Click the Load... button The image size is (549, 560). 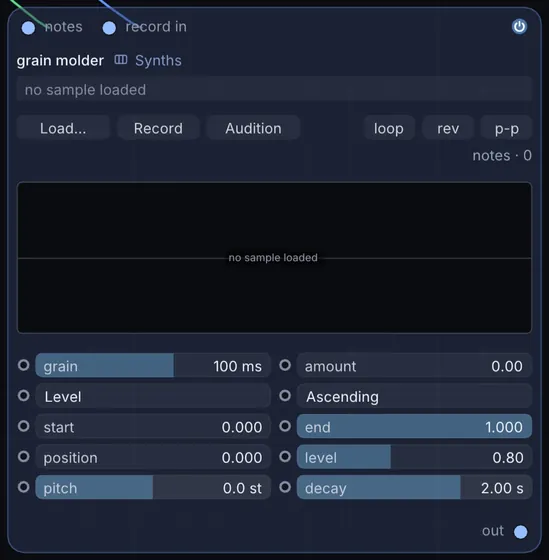(63, 128)
